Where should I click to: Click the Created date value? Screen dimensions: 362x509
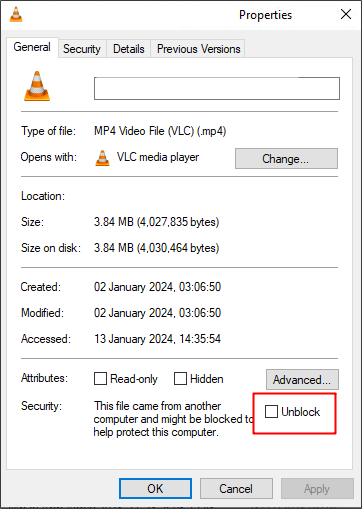click(x=157, y=287)
